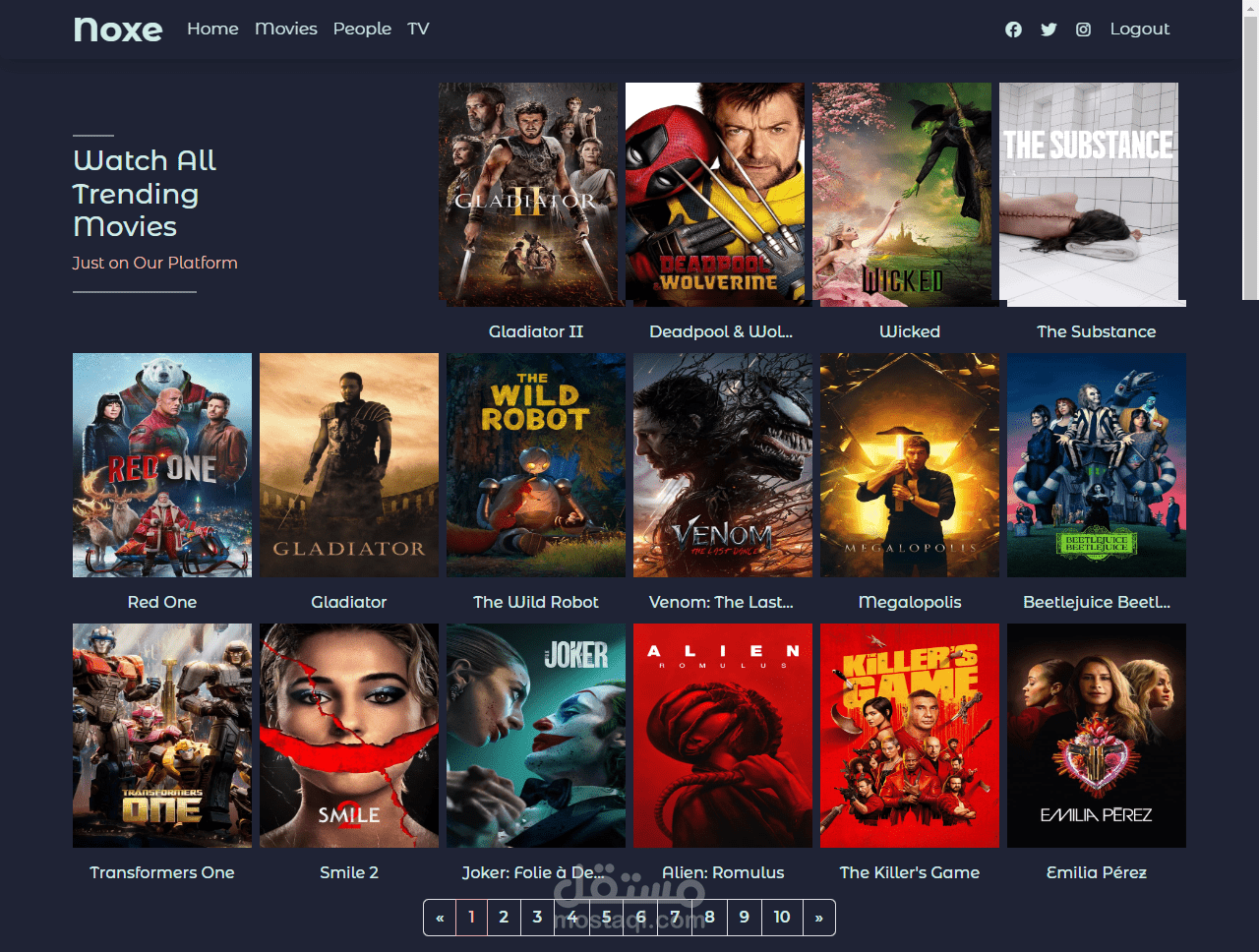Click the "Deadpool & Wol..." title text
The image size is (1259, 952).
click(721, 331)
